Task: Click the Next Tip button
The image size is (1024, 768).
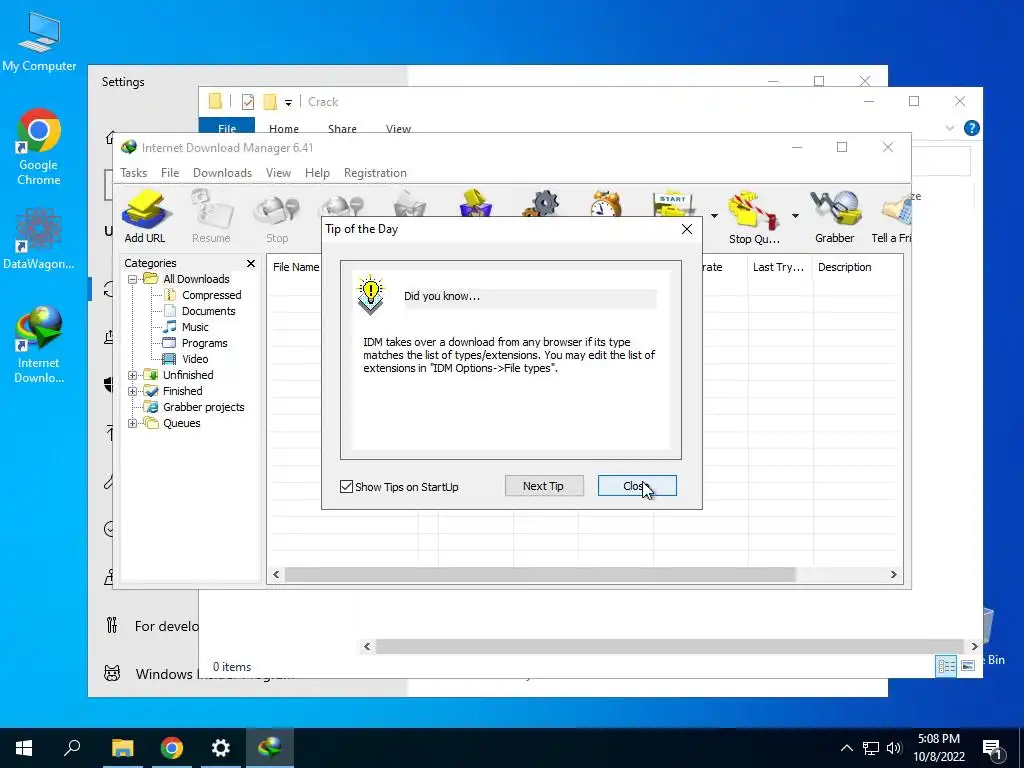Action: (x=544, y=486)
